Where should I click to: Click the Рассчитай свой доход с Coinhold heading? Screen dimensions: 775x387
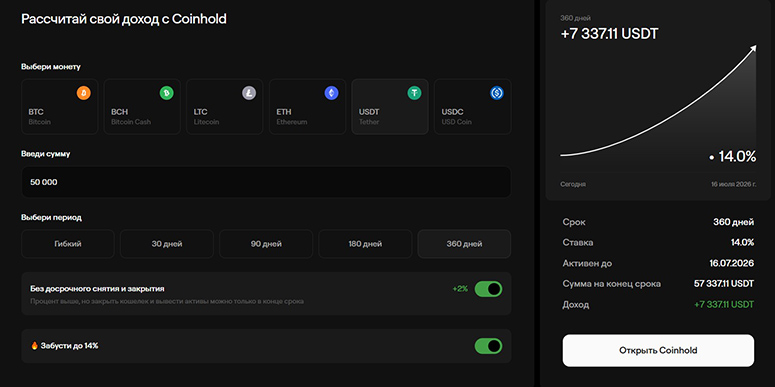click(x=124, y=19)
